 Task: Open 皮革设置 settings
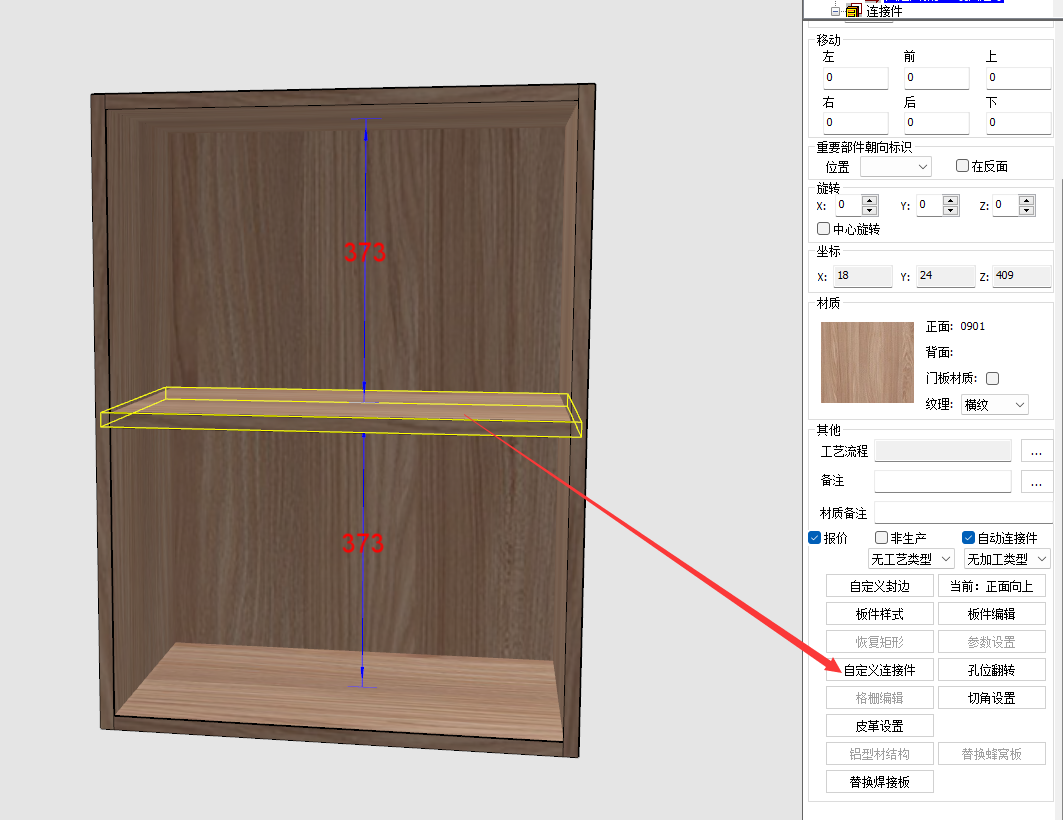click(x=879, y=726)
